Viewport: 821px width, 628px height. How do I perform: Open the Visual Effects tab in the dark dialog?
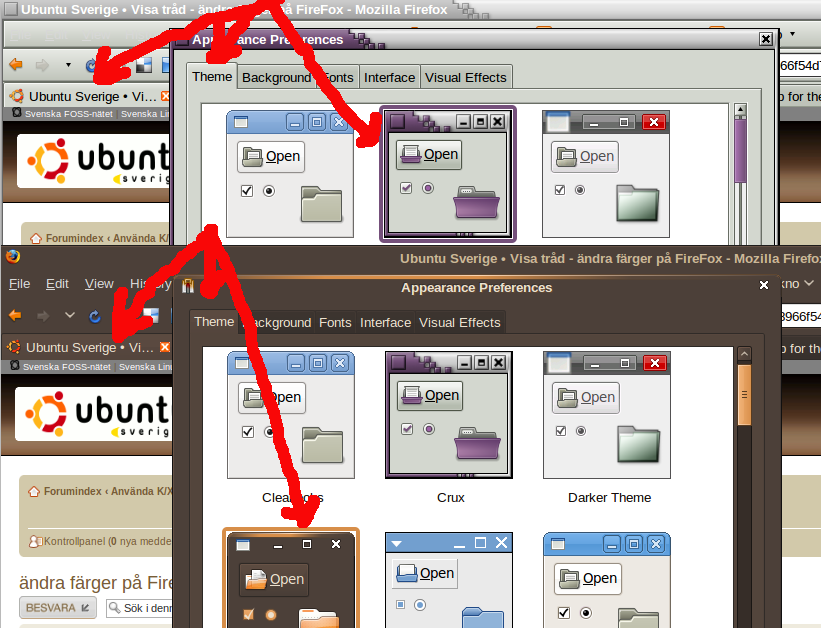[460, 323]
